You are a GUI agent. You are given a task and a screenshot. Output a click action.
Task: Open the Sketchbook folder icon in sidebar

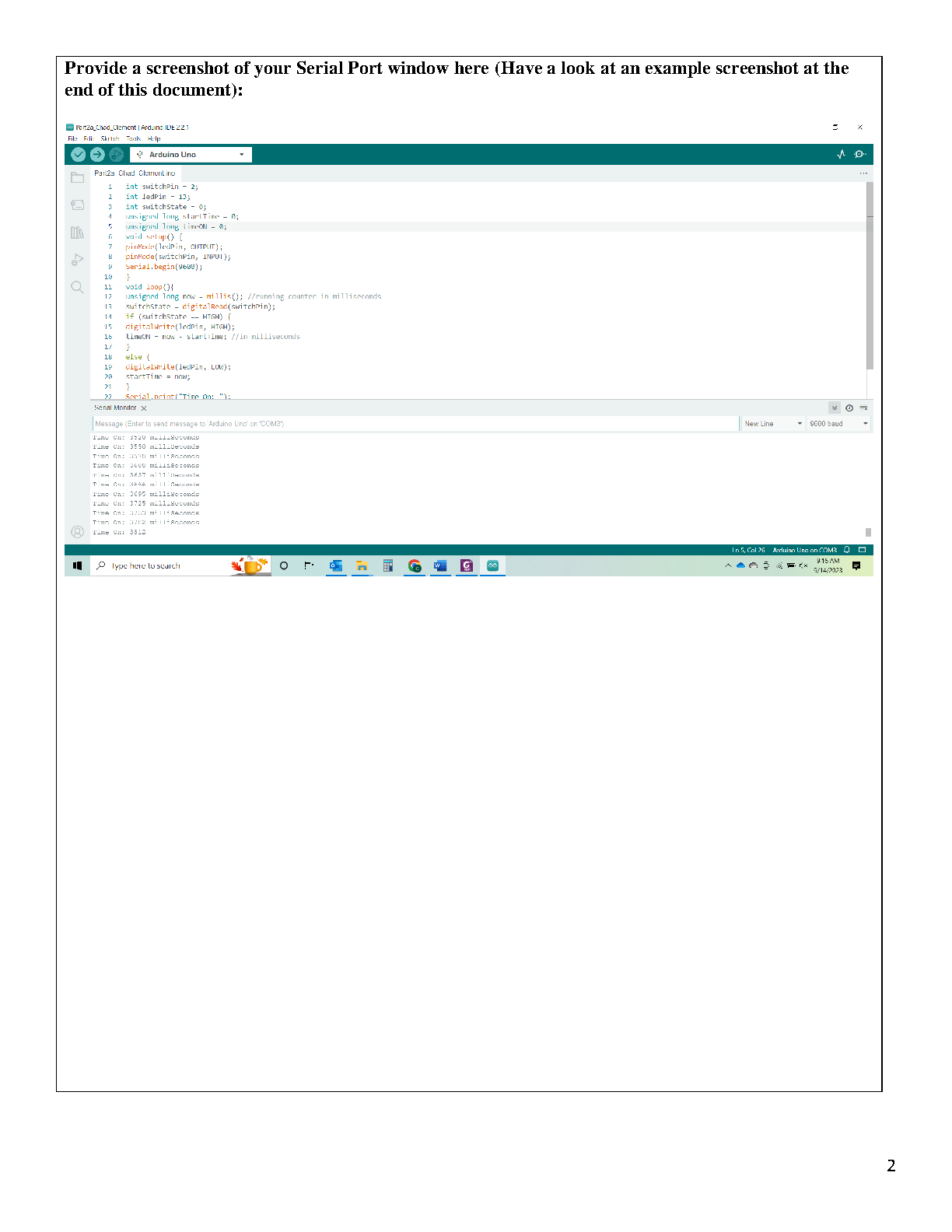click(77, 178)
